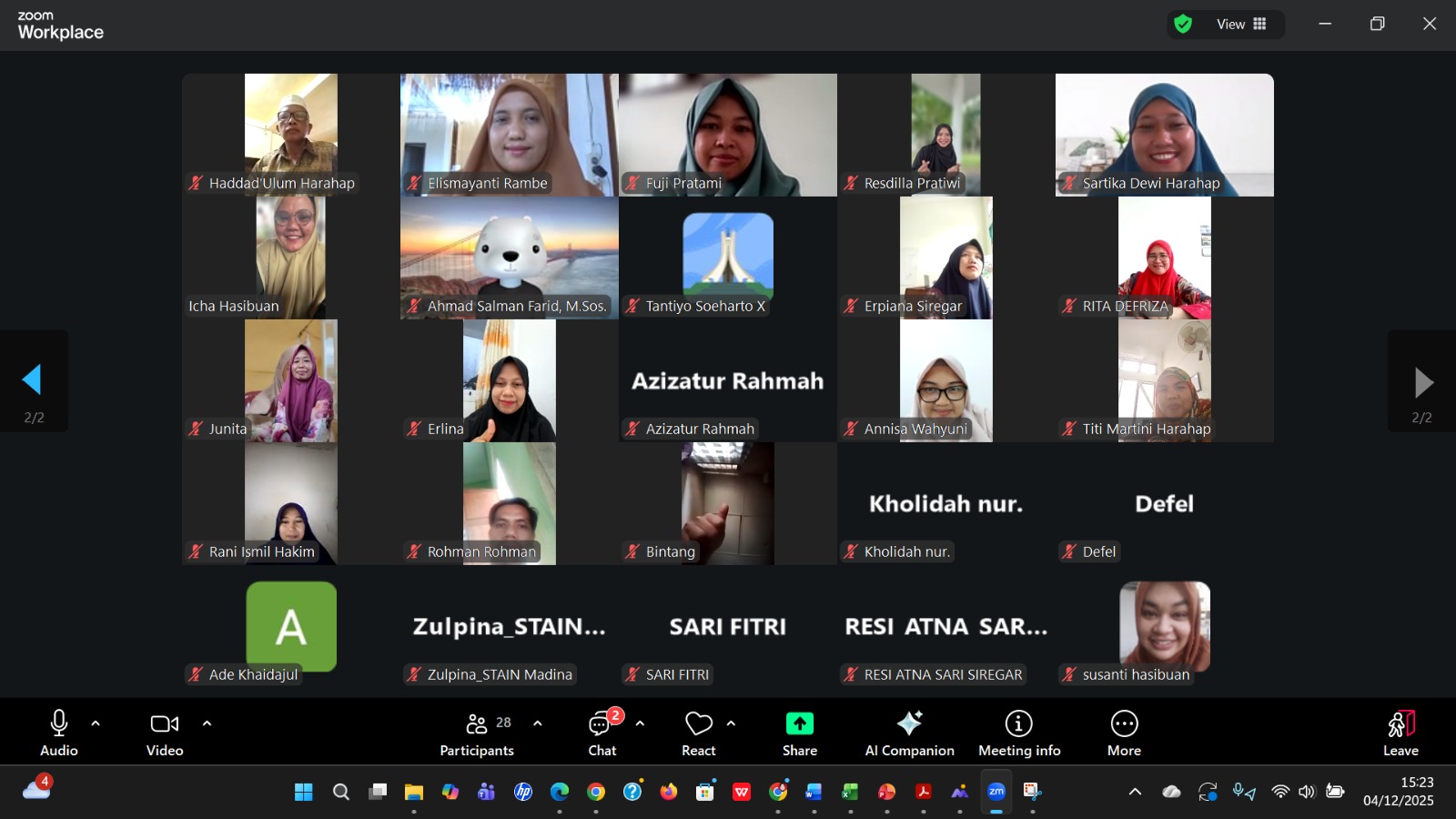Click the green encryption shield icon
Image resolution: width=1456 pixels, height=819 pixels.
1183,25
